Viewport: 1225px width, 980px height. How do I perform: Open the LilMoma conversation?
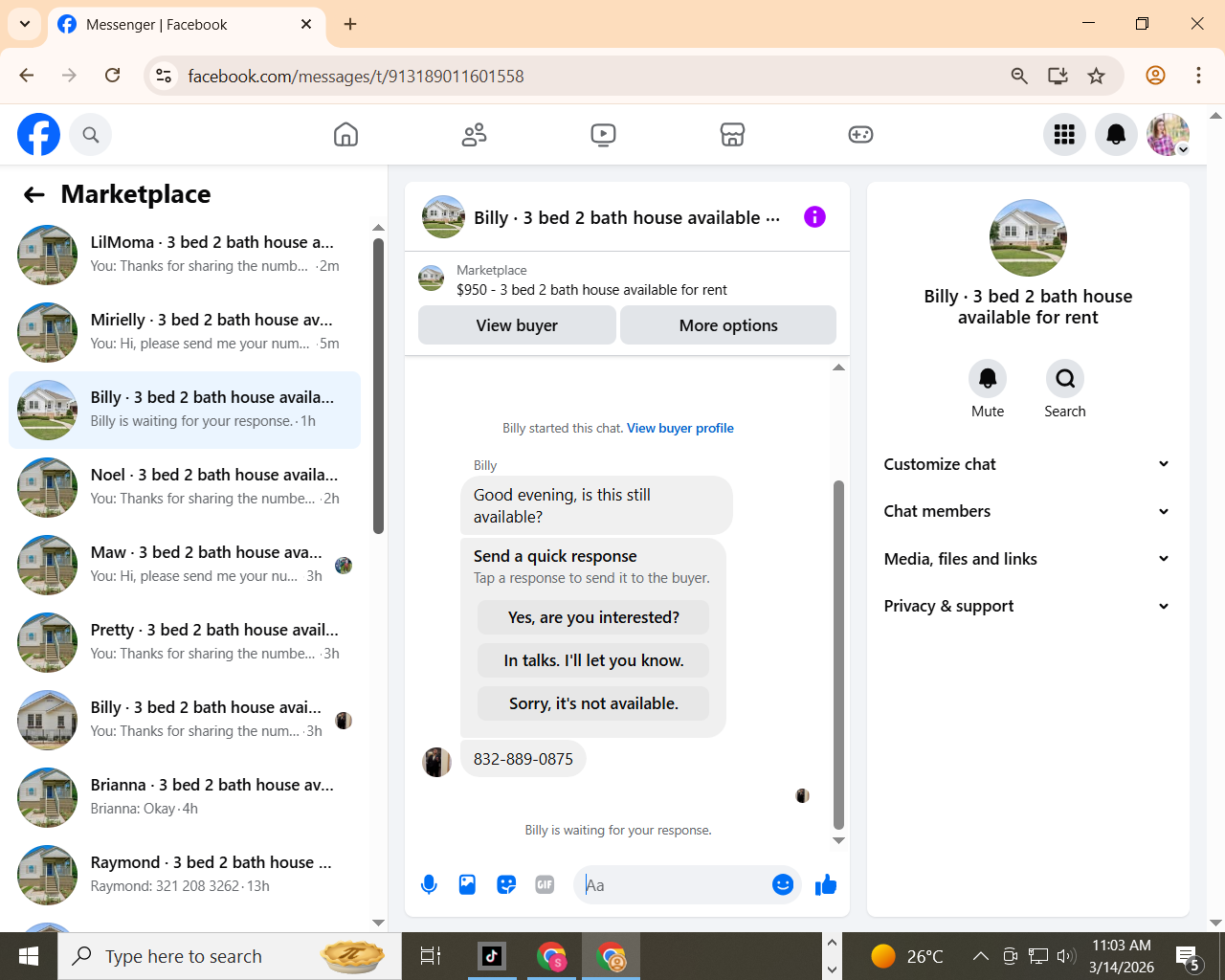click(x=185, y=255)
